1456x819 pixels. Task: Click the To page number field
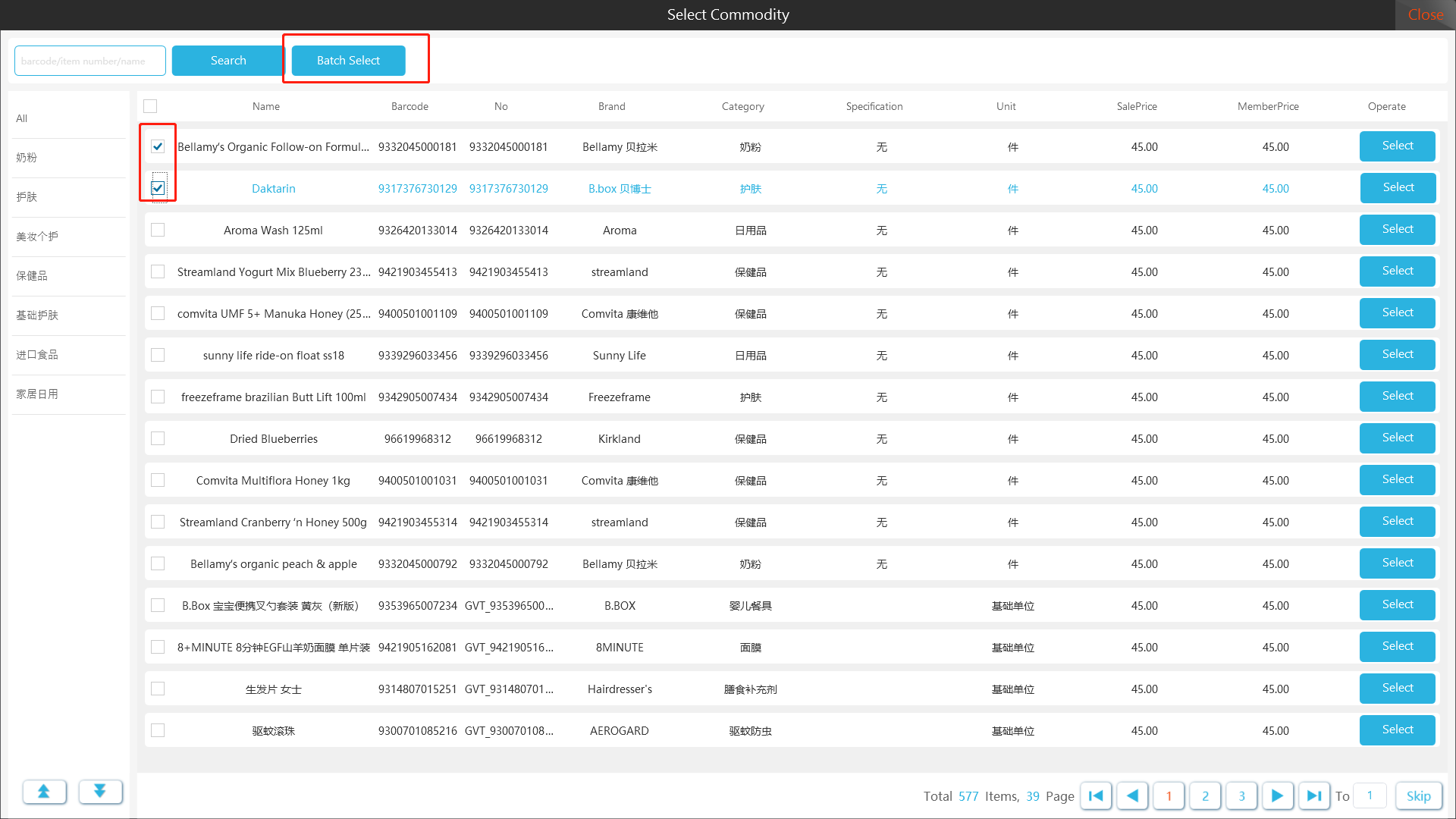[x=1370, y=795]
